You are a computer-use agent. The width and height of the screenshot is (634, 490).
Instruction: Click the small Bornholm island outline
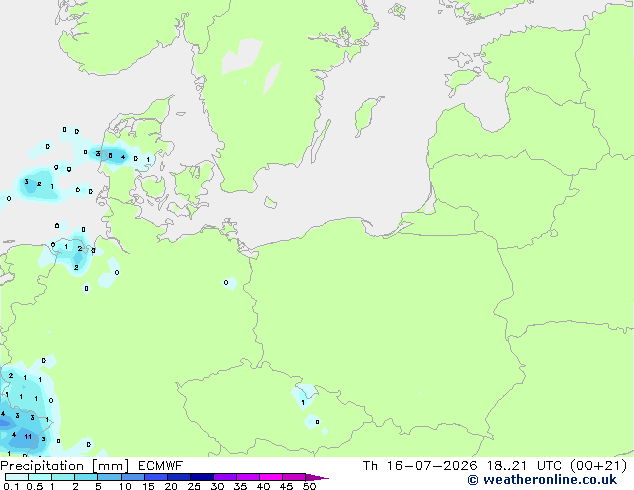[271, 203]
